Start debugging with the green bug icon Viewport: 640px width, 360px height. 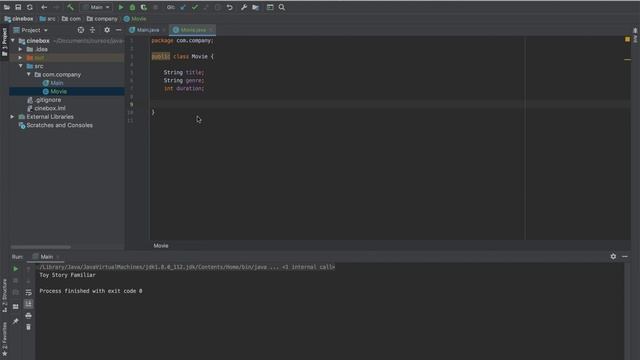point(132,7)
